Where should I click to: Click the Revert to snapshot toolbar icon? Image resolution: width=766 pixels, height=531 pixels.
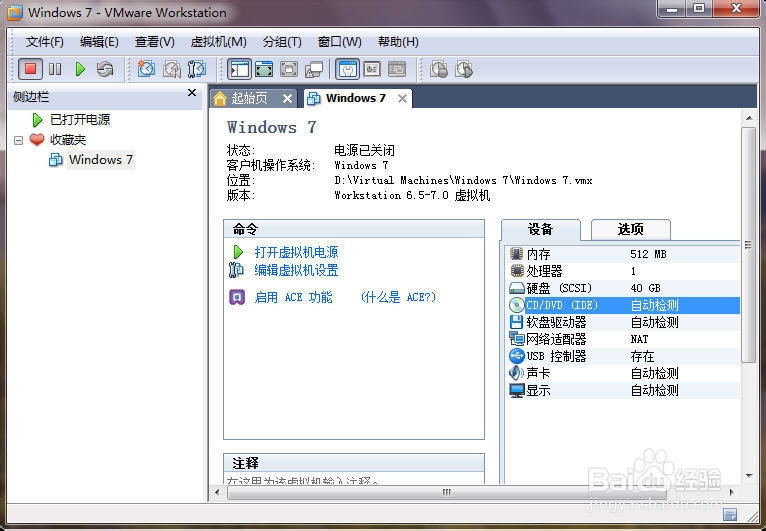click(171, 69)
